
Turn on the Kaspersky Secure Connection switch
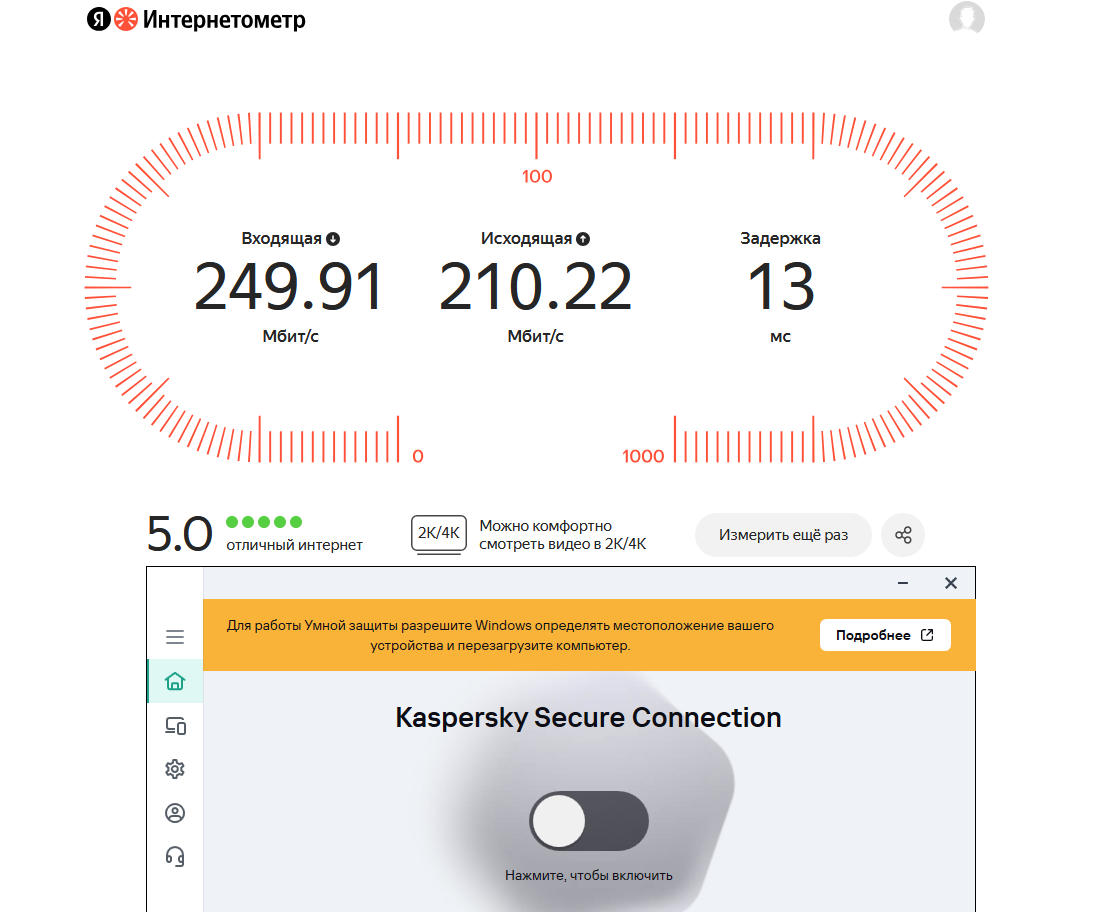tap(589, 821)
